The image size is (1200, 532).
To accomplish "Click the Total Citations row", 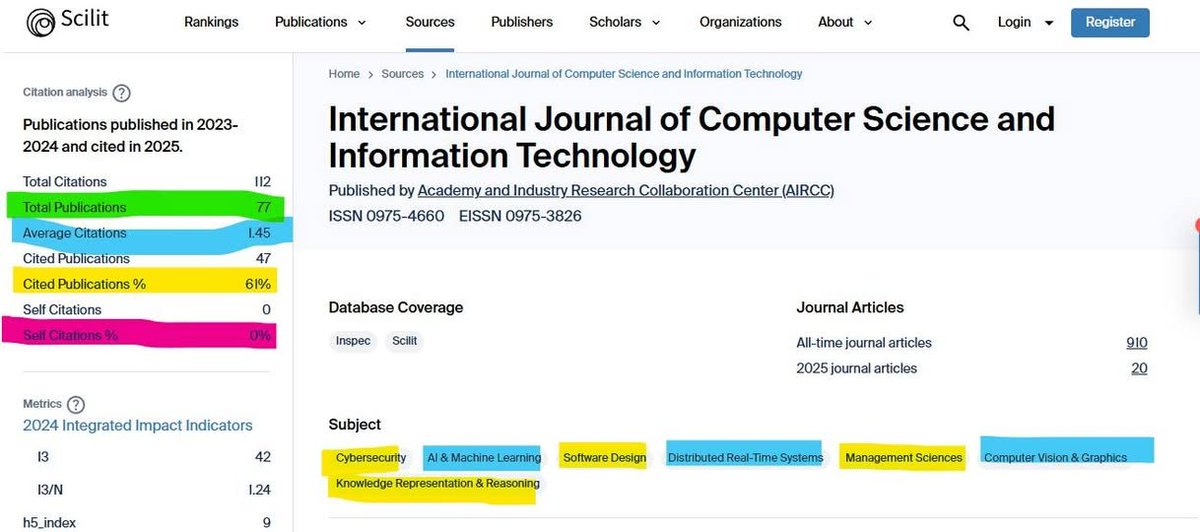I will pyautogui.click(x=147, y=182).
